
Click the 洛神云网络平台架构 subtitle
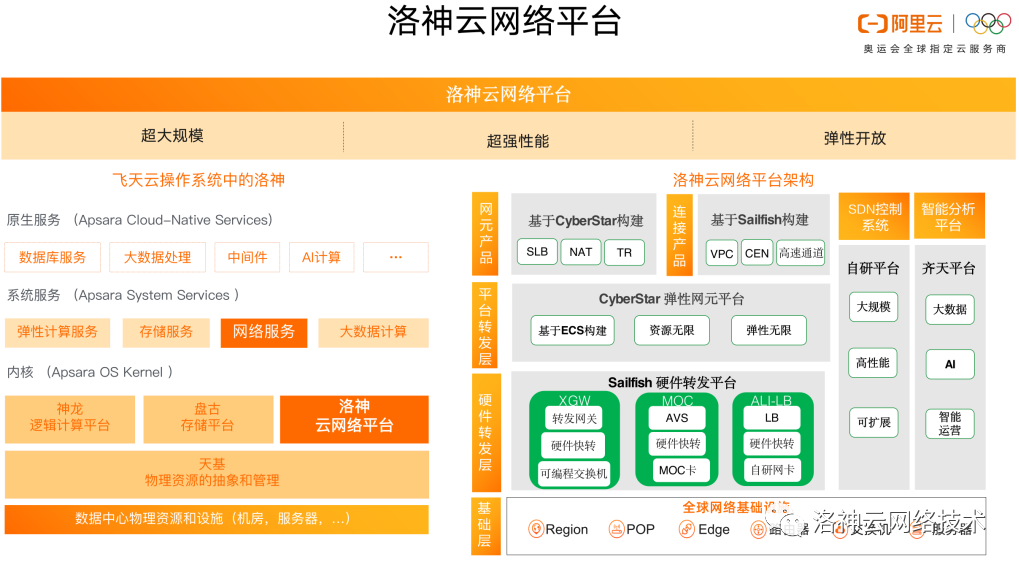pos(743,180)
